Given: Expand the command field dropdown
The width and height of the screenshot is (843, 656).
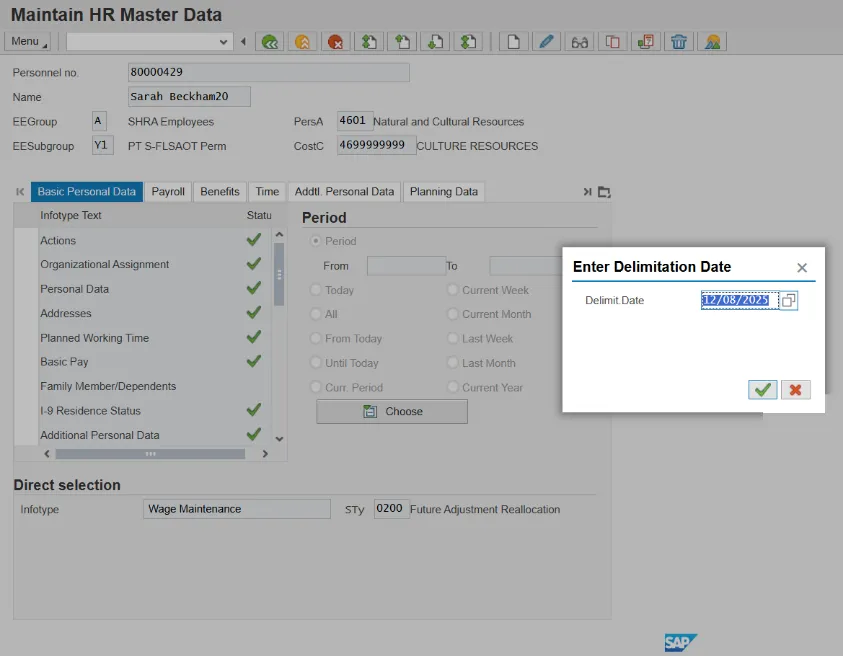Looking at the screenshot, I should (224, 42).
